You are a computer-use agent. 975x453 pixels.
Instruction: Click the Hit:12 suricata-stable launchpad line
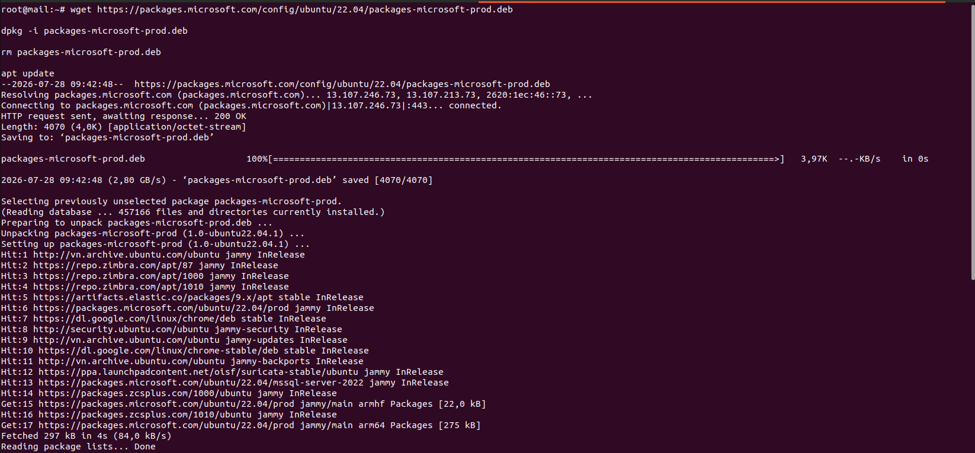[x=222, y=372]
